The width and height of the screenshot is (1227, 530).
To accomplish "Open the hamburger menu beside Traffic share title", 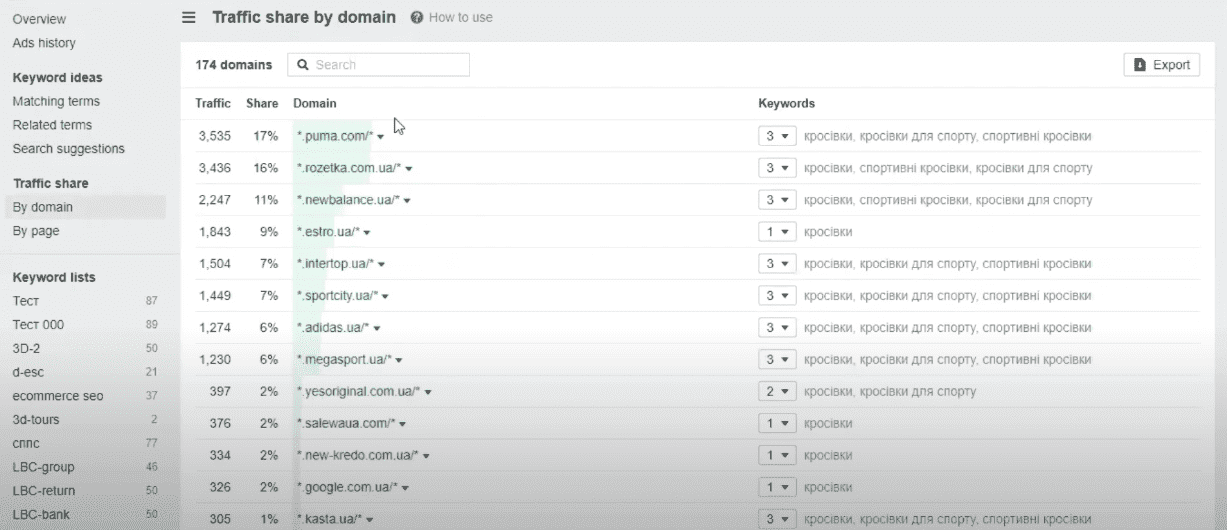I will click(x=189, y=18).
